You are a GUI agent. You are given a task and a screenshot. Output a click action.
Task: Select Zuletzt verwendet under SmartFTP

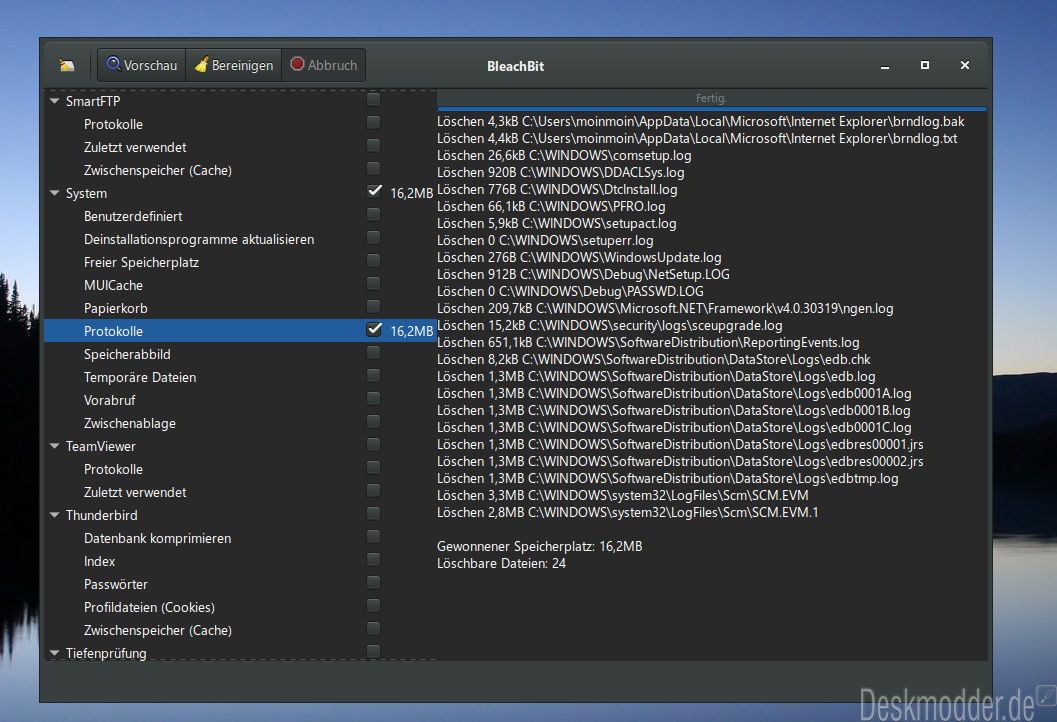pos(135,148)
